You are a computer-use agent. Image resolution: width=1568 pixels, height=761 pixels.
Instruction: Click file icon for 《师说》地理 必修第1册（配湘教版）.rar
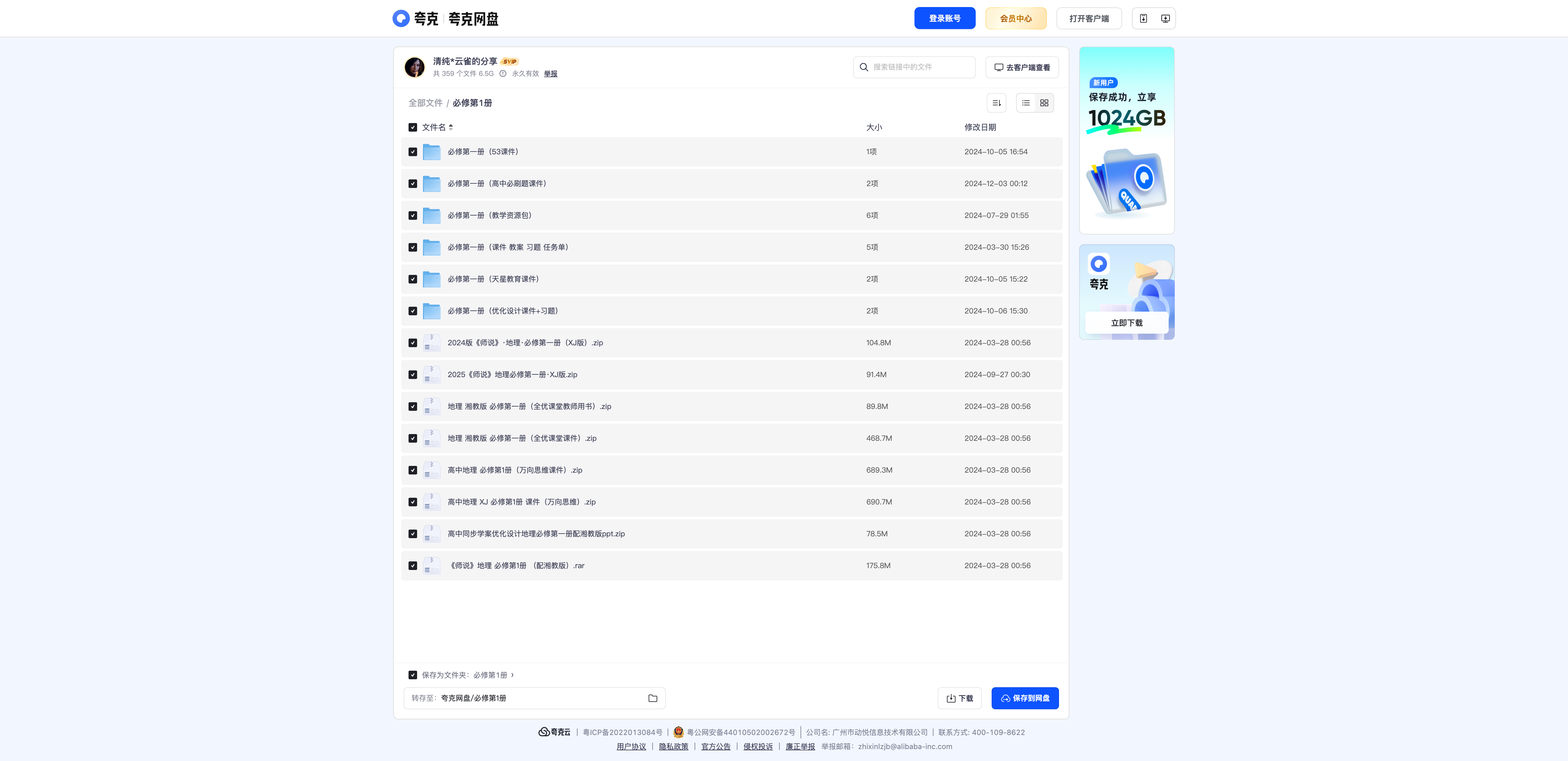click(x=432, y=565)
